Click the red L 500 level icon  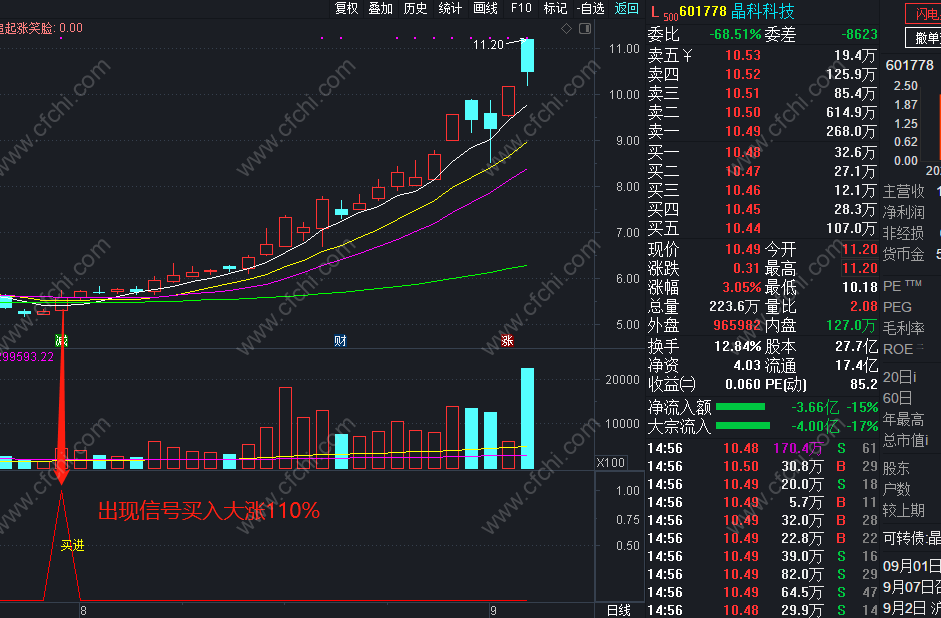[663, 13]
